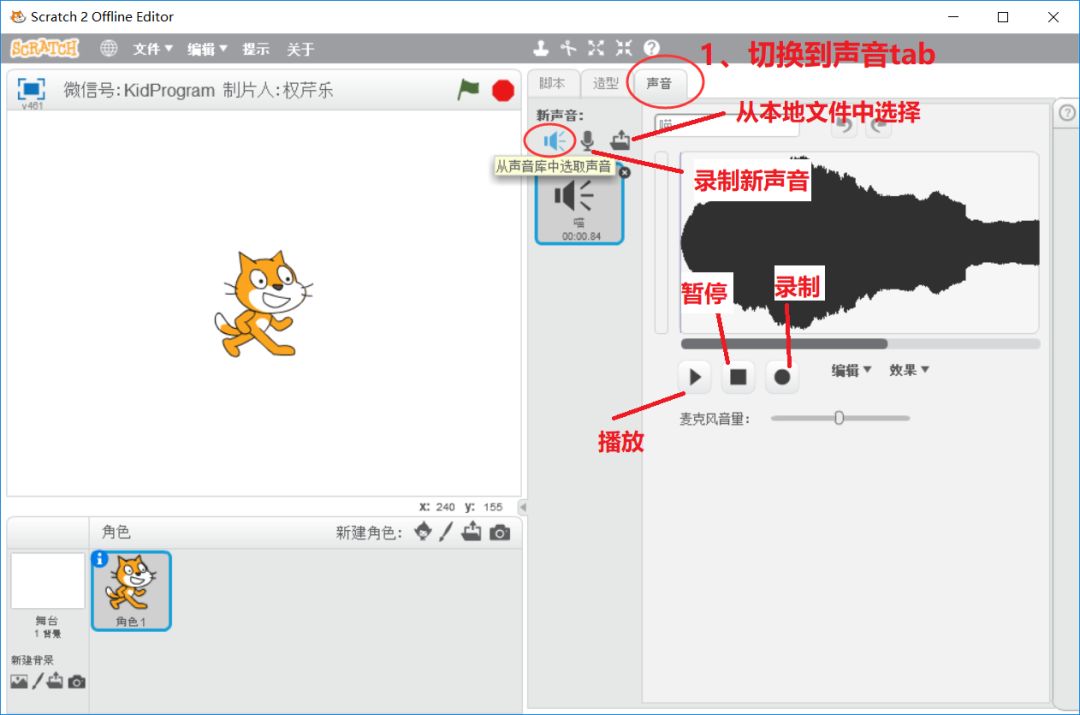This screenshot has width=1080, height=715.
Task: Switch to the 造型 tab
Action: (x=604, y=84)
